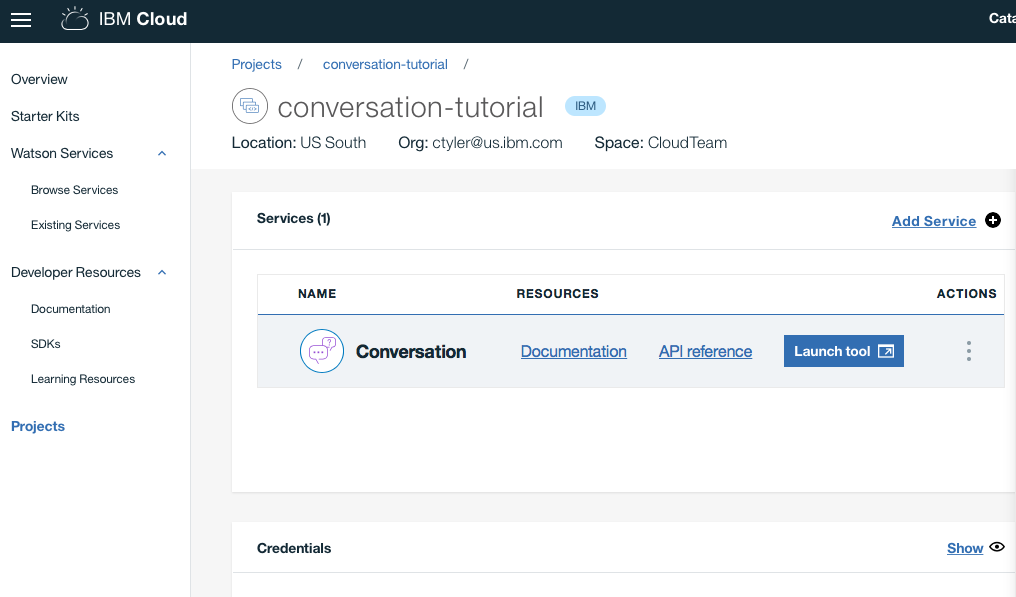Open the Conversation Documentation link

(x=573, y=351)
